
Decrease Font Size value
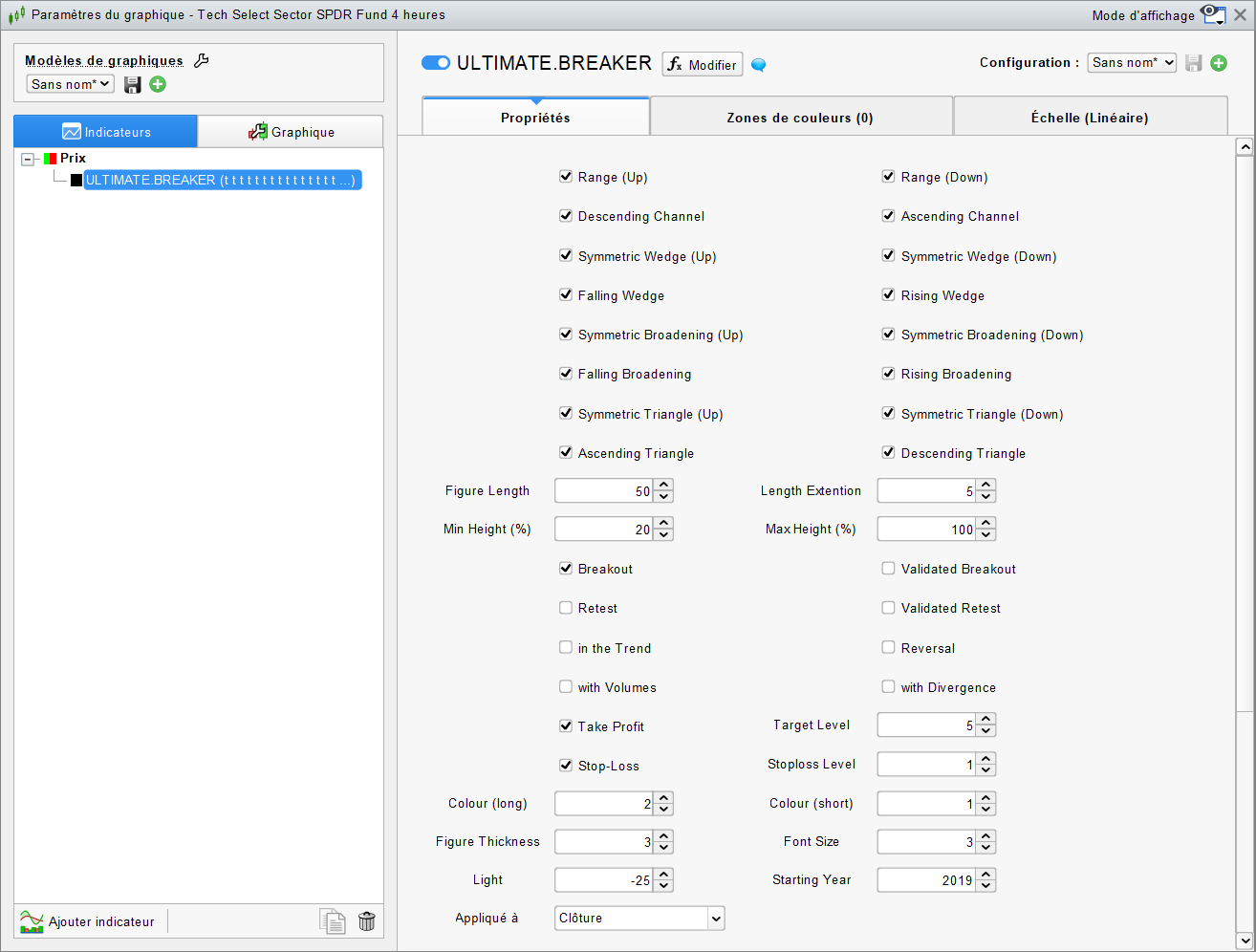pyautogui.click(x=986, y=848)
